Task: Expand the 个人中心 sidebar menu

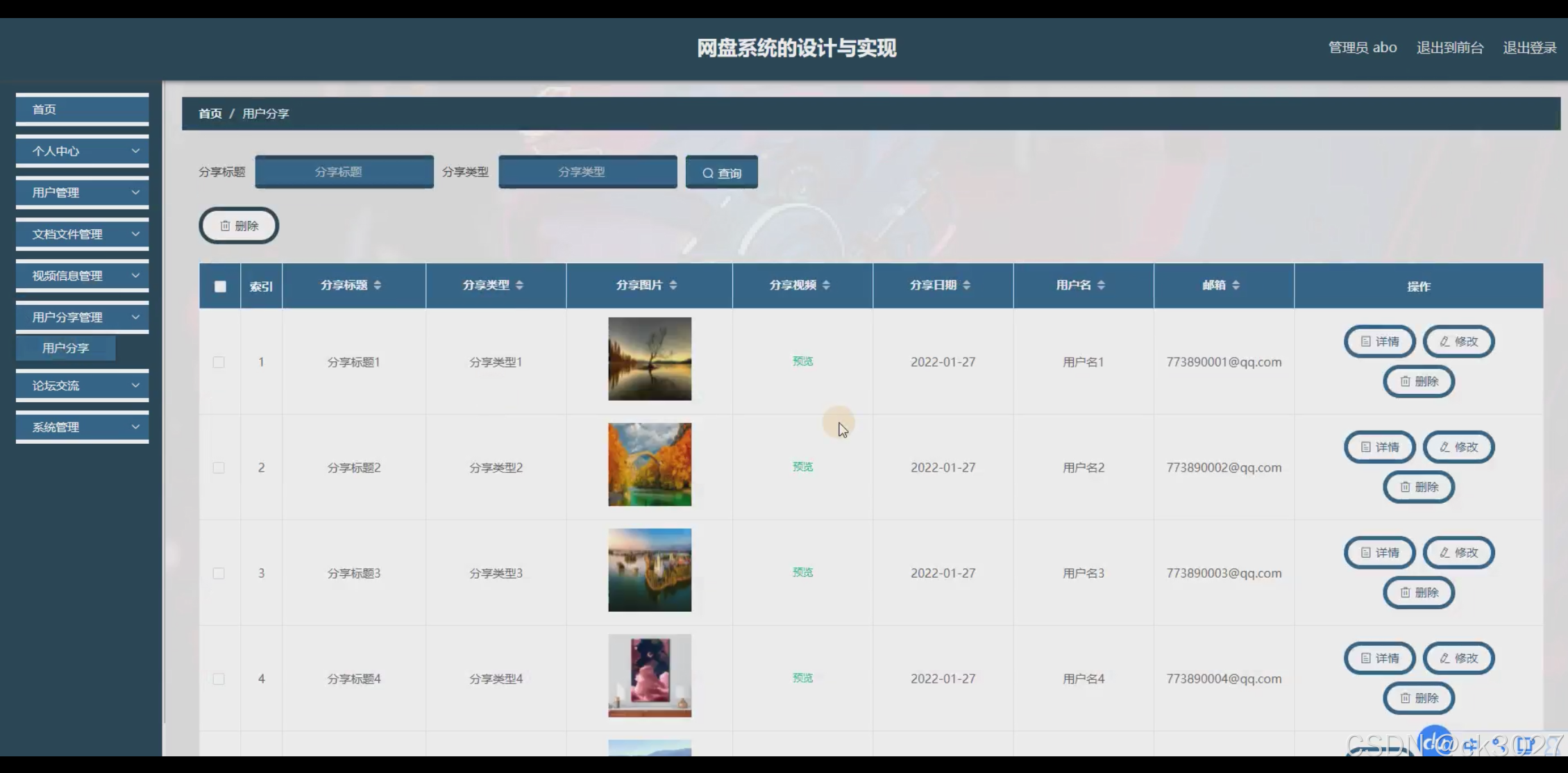Action: 82,151
